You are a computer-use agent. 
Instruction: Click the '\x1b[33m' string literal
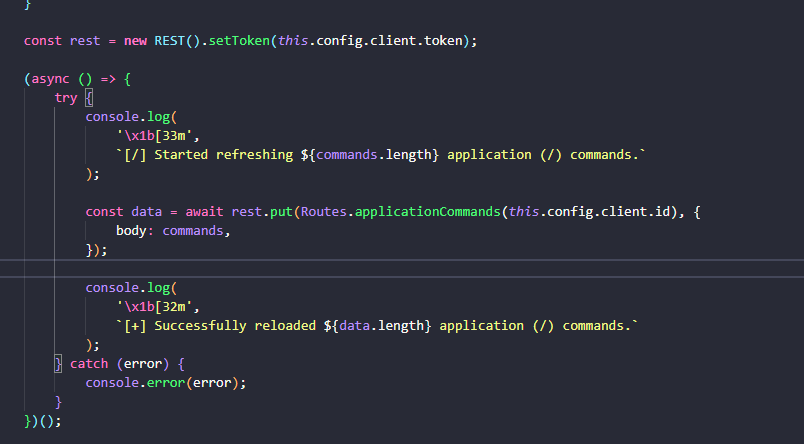click(154, 136)
